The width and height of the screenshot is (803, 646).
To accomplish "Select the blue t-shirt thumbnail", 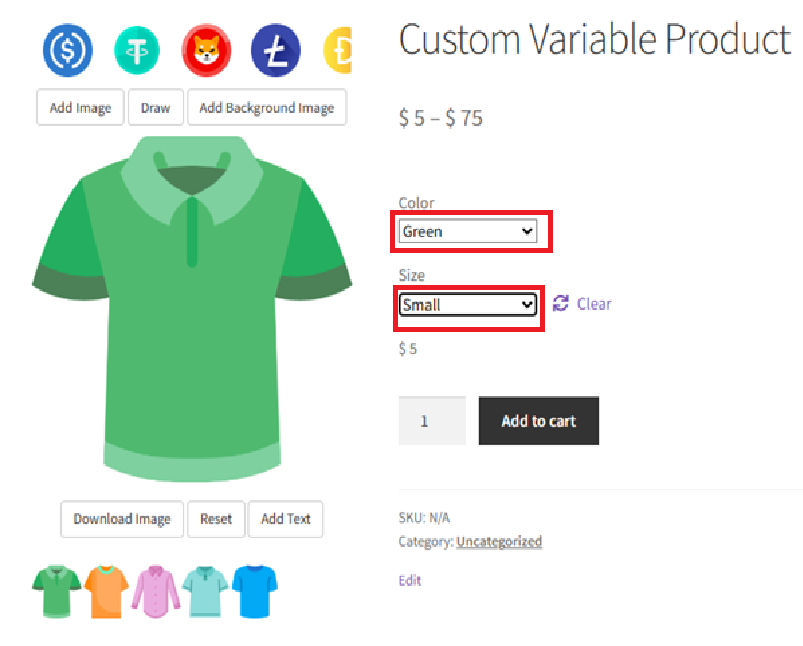I will (255, 591).
